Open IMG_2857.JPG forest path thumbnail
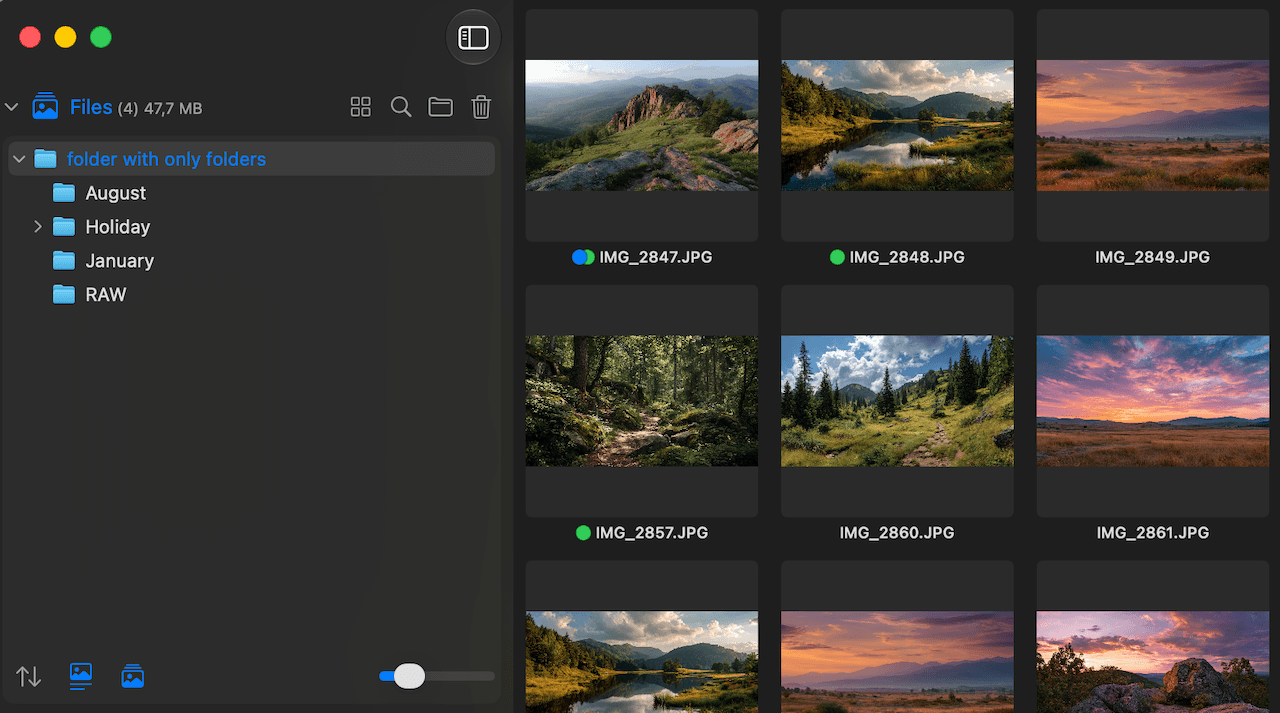Viewport: 1280px width, 713px height. coord(642,401)
